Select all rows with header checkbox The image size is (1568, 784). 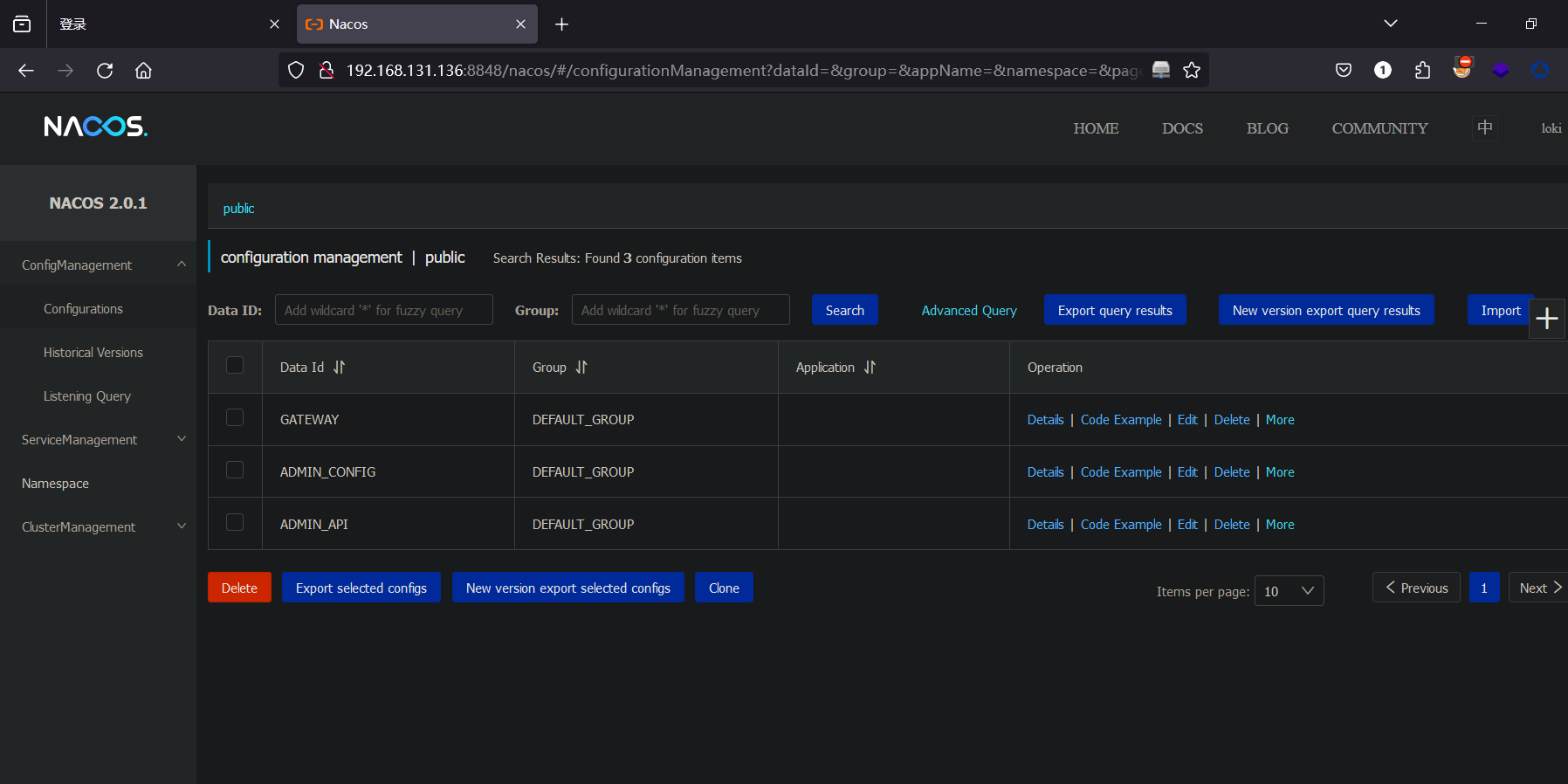tap(235, 365)
